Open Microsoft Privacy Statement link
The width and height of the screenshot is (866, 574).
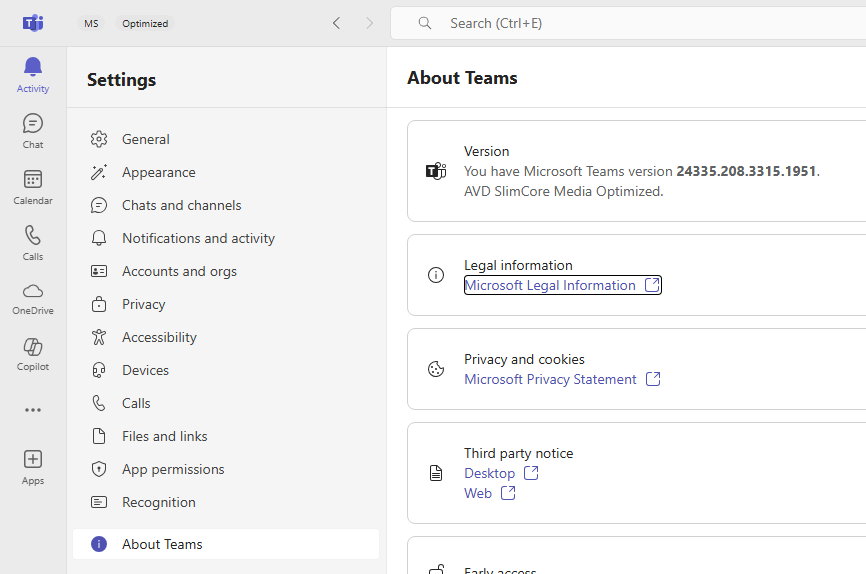551,379
